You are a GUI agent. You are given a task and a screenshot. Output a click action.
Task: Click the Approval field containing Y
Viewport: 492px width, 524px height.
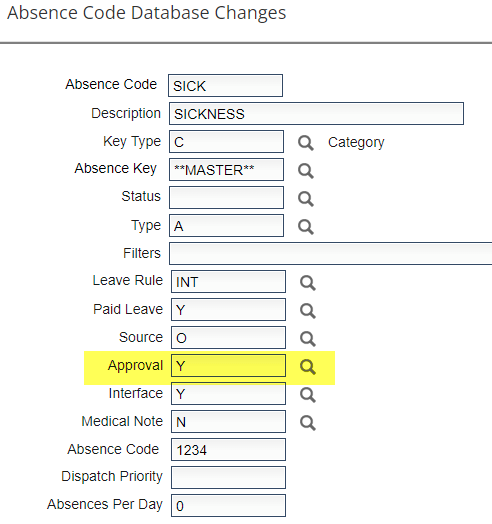click(229, 366)
